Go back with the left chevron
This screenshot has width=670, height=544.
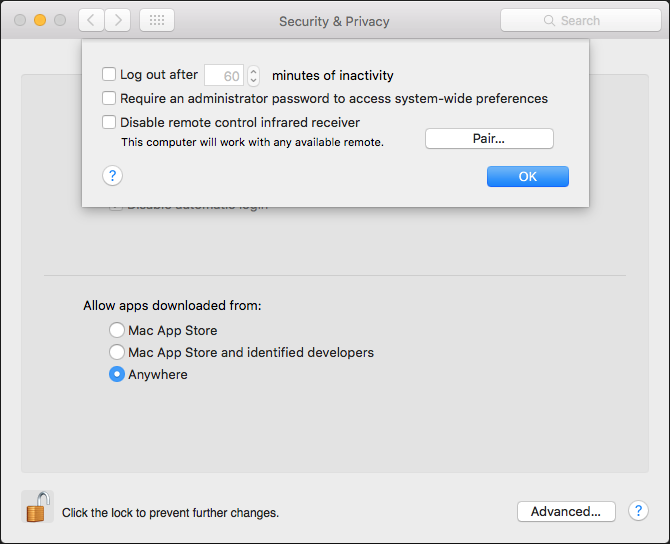[91, 20]
